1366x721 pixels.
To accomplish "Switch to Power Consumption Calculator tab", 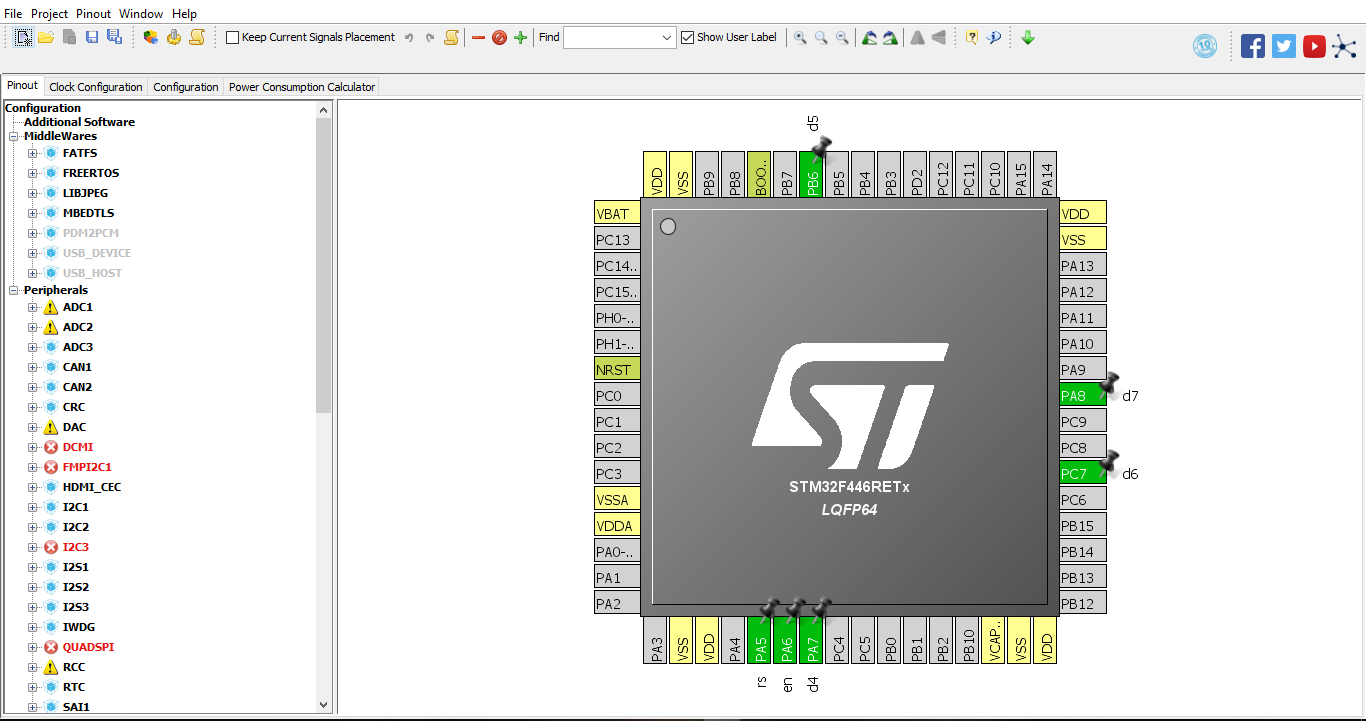I will (x=302, y=87).
